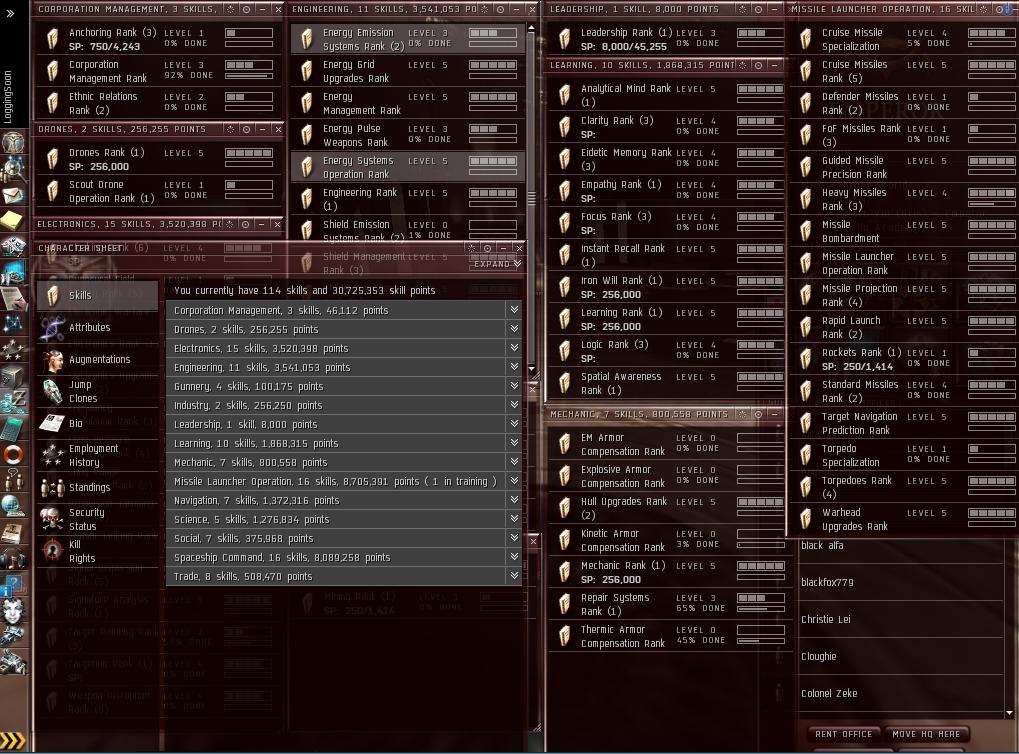The width and height of the screenshot is (1019, 754).
Task: Click the red lifebuoy icon
Action: click(x=13, y=454)
